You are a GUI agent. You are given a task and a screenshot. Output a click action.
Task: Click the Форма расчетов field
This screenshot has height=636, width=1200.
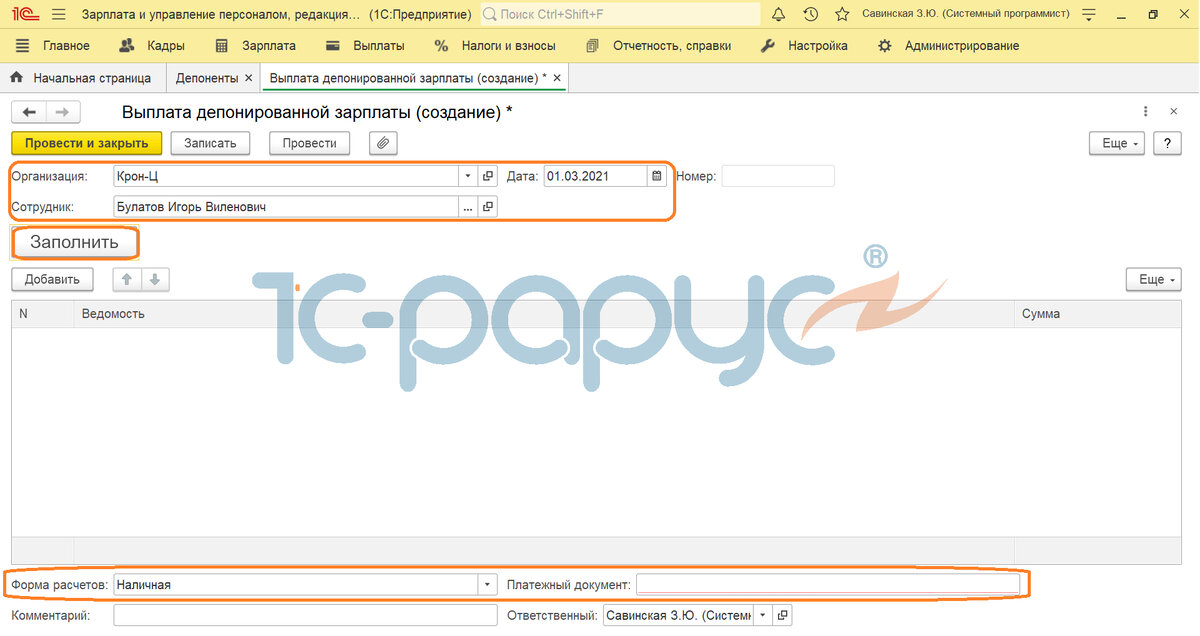click(x=295, y=584)
